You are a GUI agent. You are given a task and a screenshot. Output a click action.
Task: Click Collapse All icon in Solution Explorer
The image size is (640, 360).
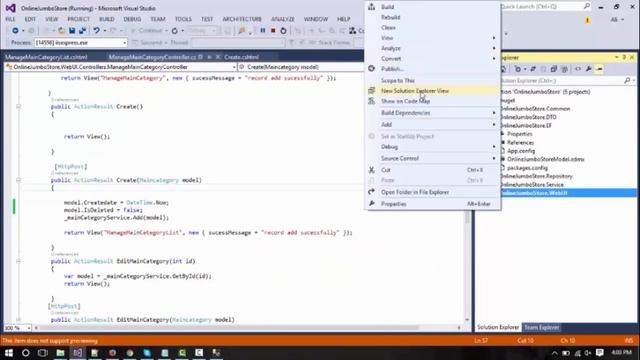click(553, 69)
